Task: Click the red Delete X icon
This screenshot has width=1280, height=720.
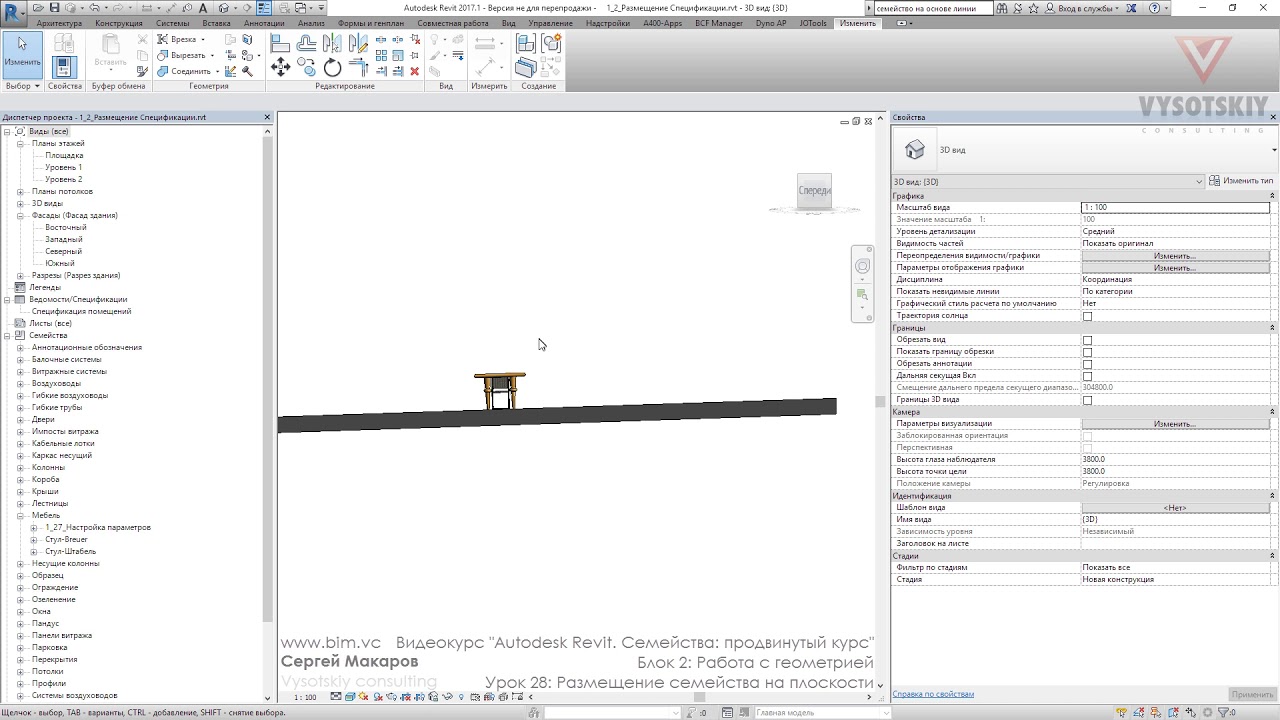Action: (415, 71)
